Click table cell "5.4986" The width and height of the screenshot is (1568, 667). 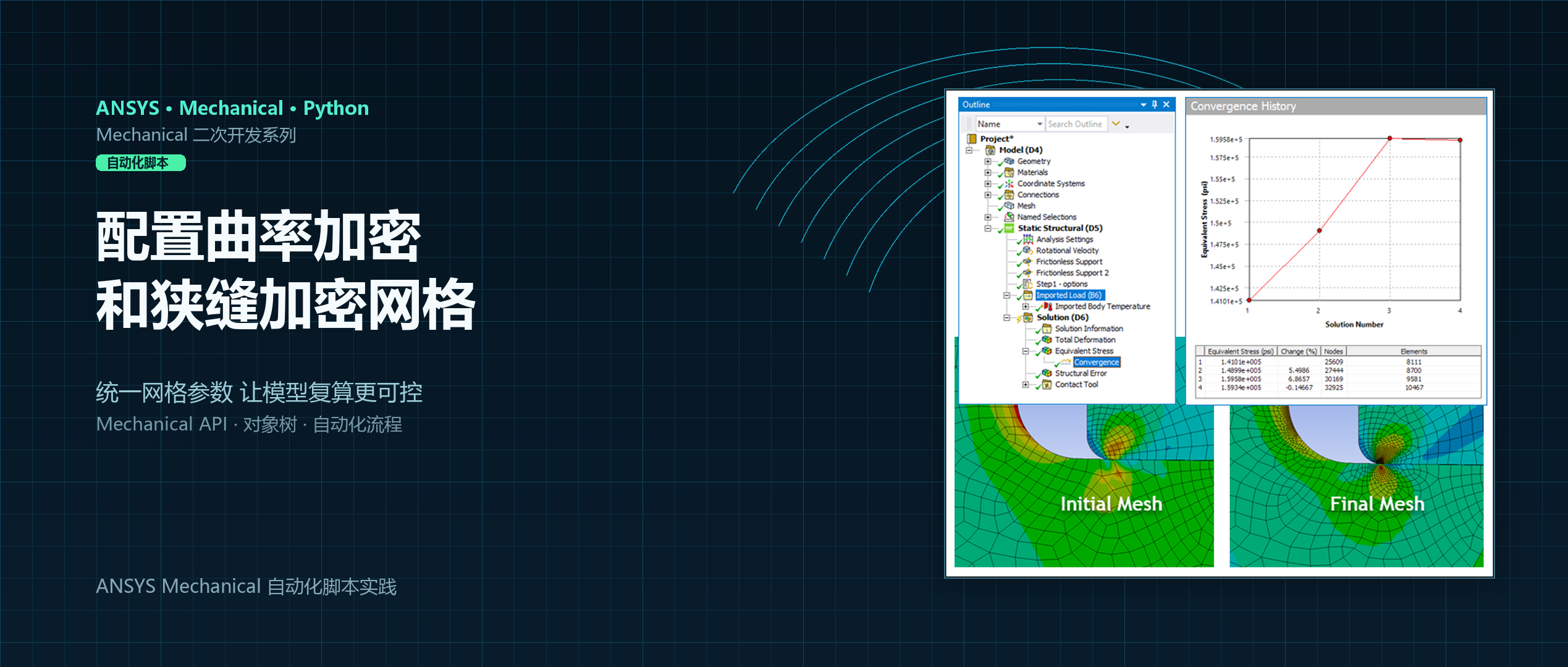point(1299,371)
